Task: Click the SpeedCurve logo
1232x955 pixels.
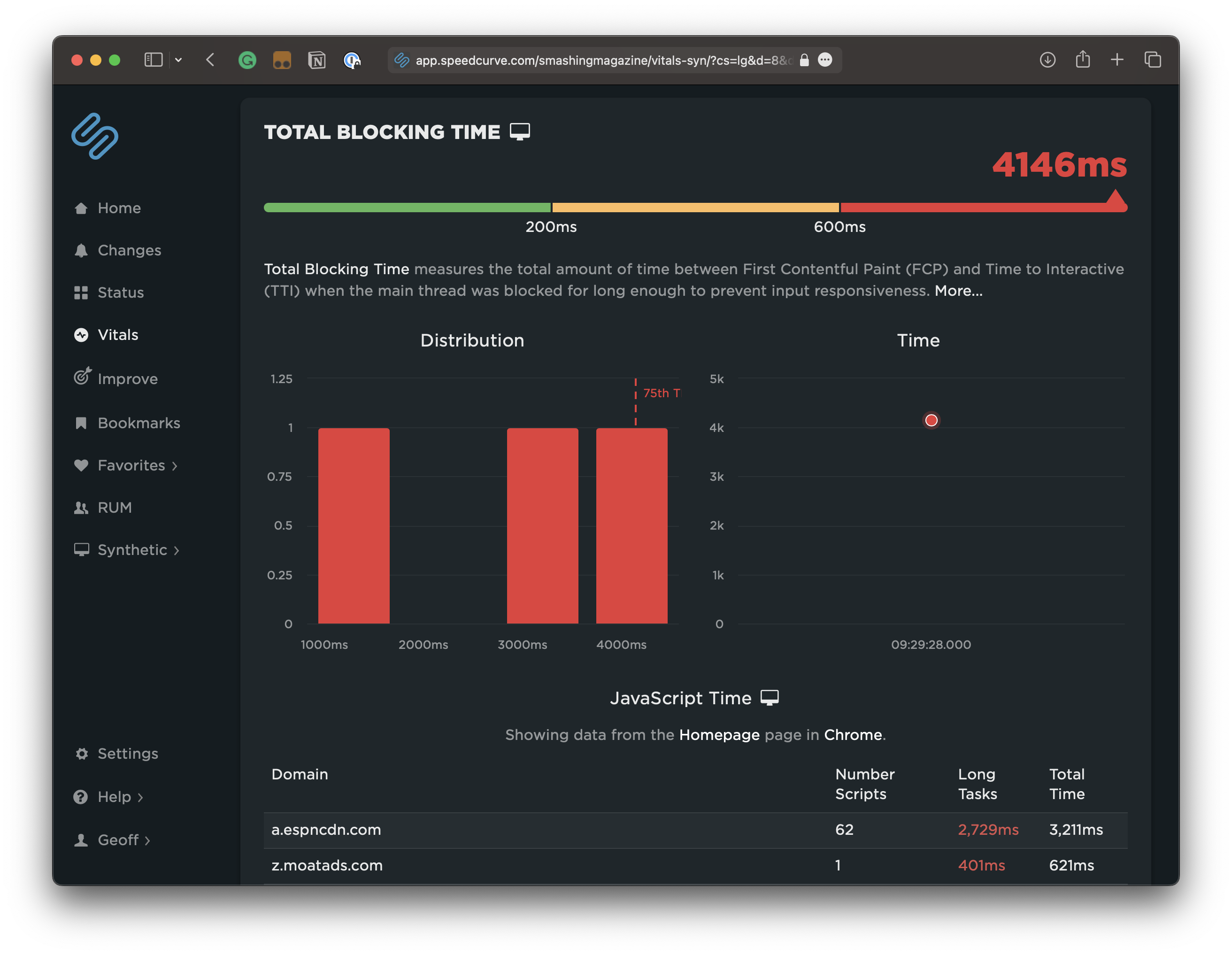Action: tap(94, 136)
